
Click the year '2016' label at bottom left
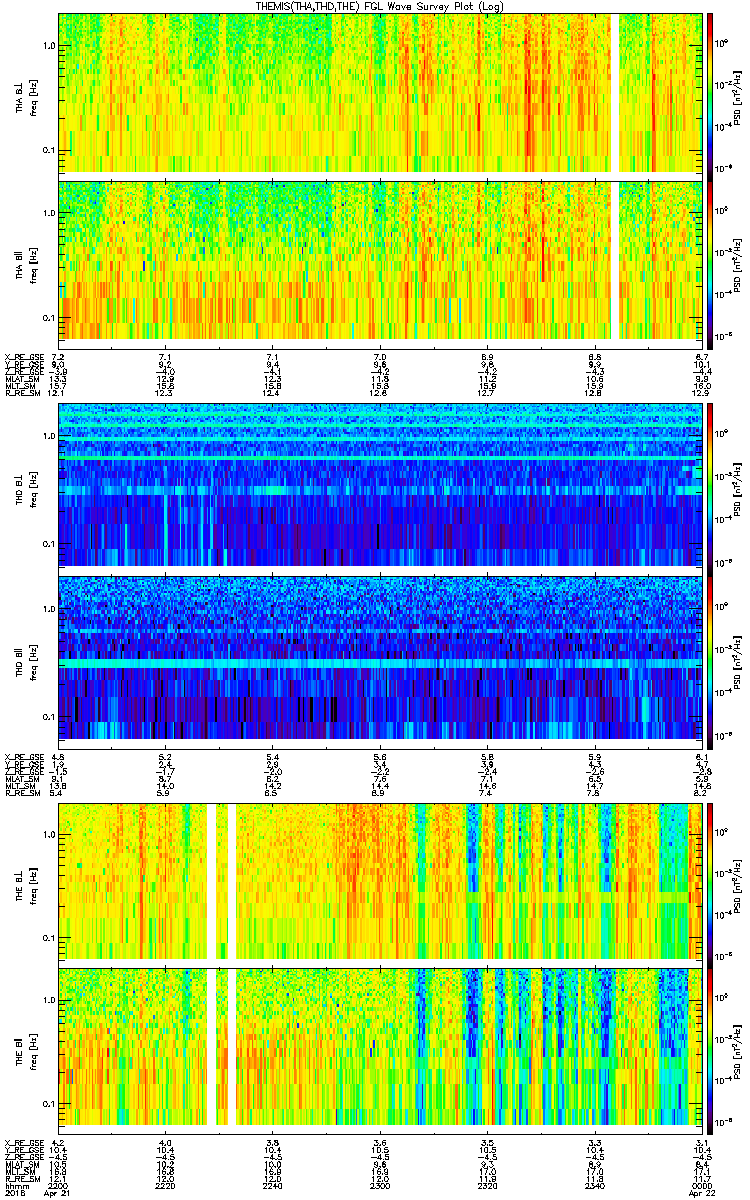tap(15, 1193)
